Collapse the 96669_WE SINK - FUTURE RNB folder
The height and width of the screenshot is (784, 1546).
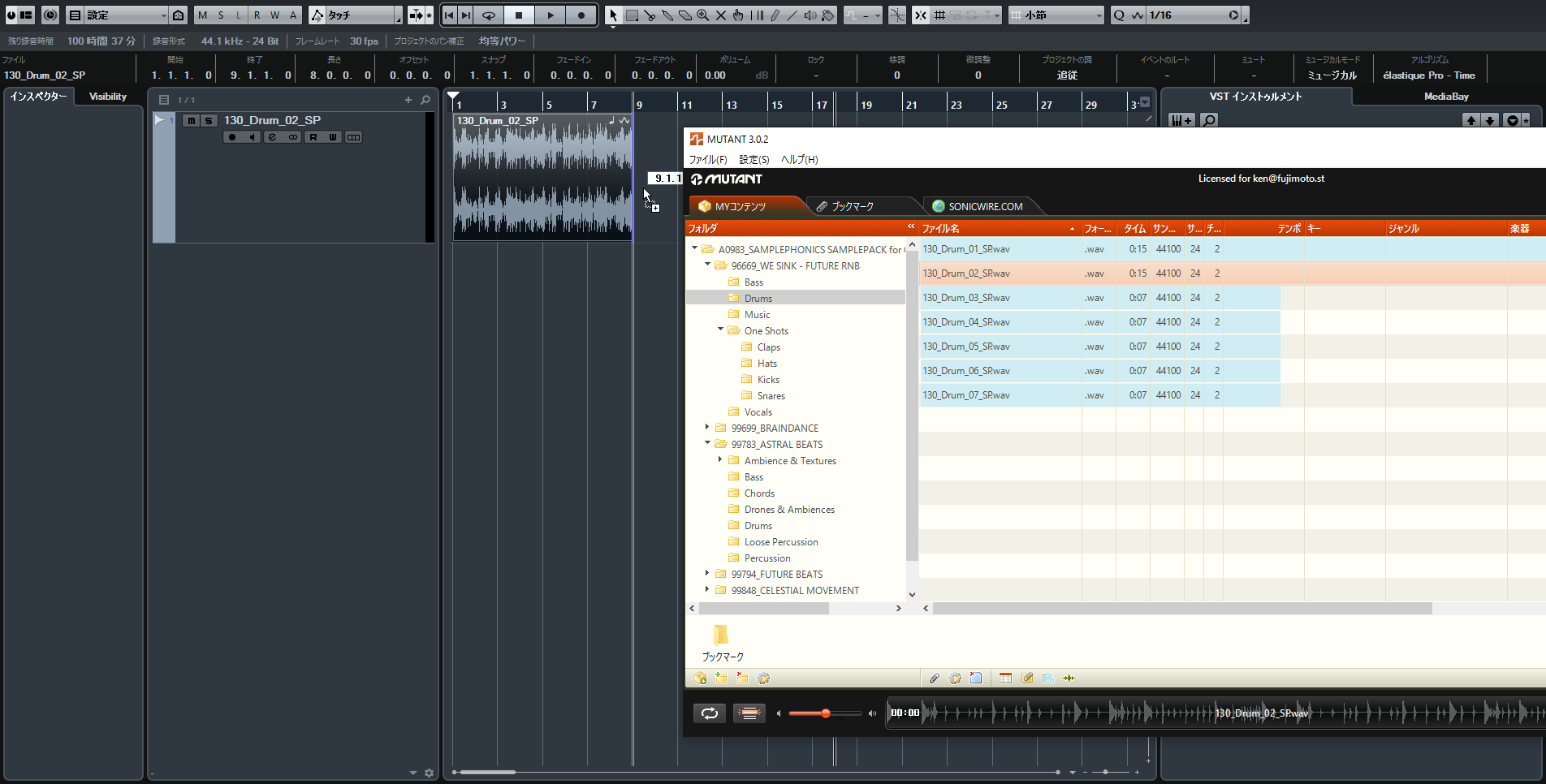(707, 265)
